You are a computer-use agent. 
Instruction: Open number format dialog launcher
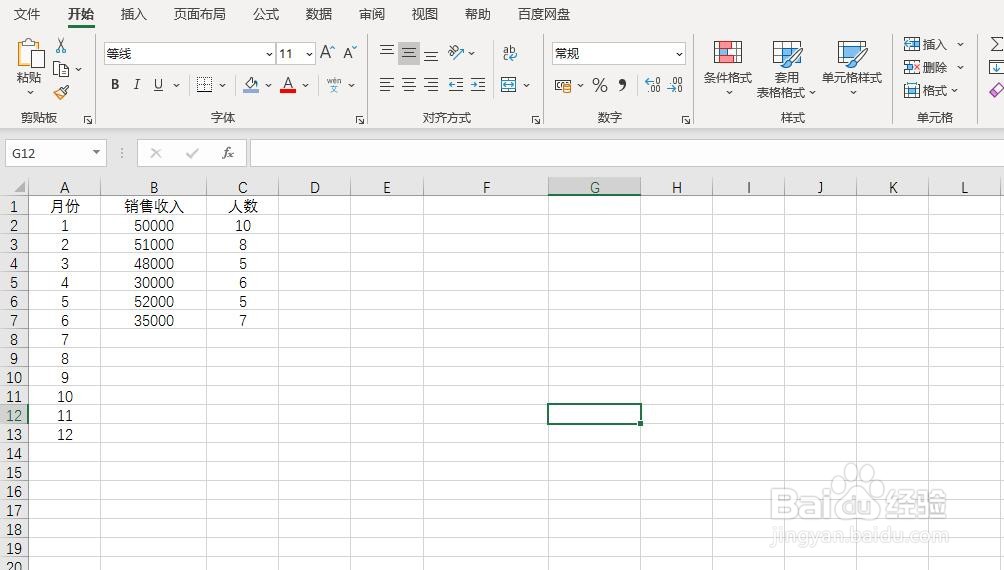(686, 120)
